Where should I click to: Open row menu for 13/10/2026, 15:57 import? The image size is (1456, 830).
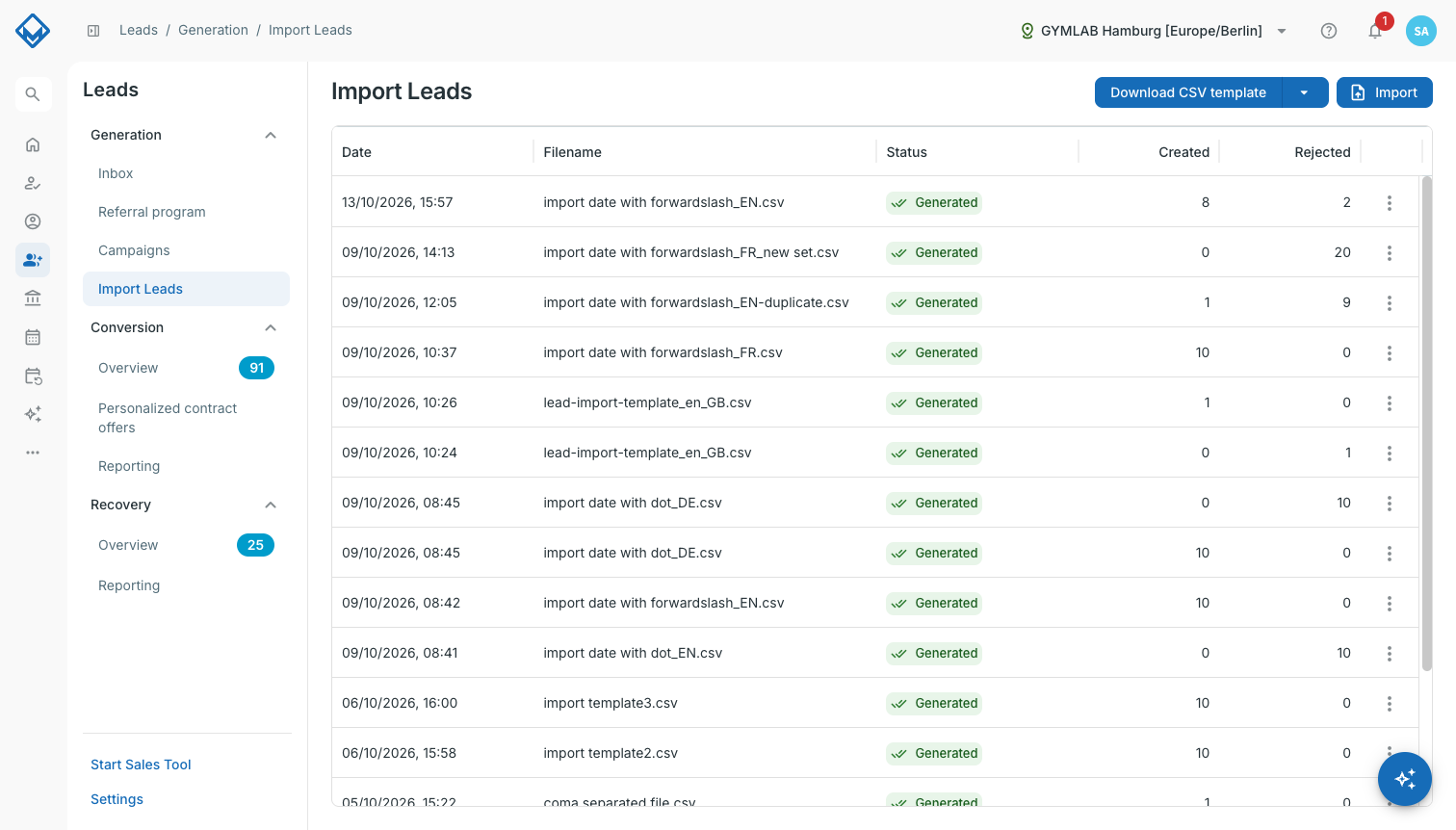1390,202
